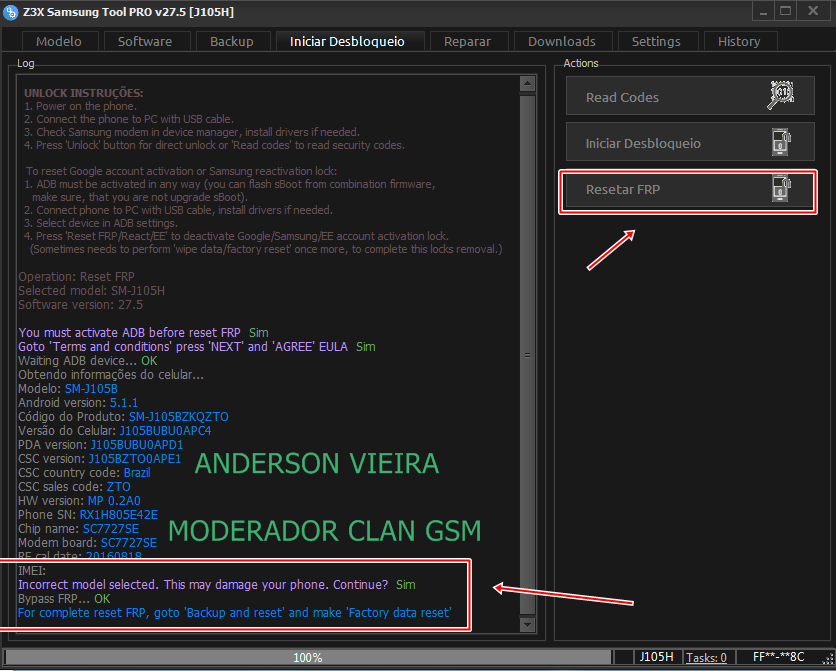
Task: Go to the Reparar tab
Action: tap(468, 42)
